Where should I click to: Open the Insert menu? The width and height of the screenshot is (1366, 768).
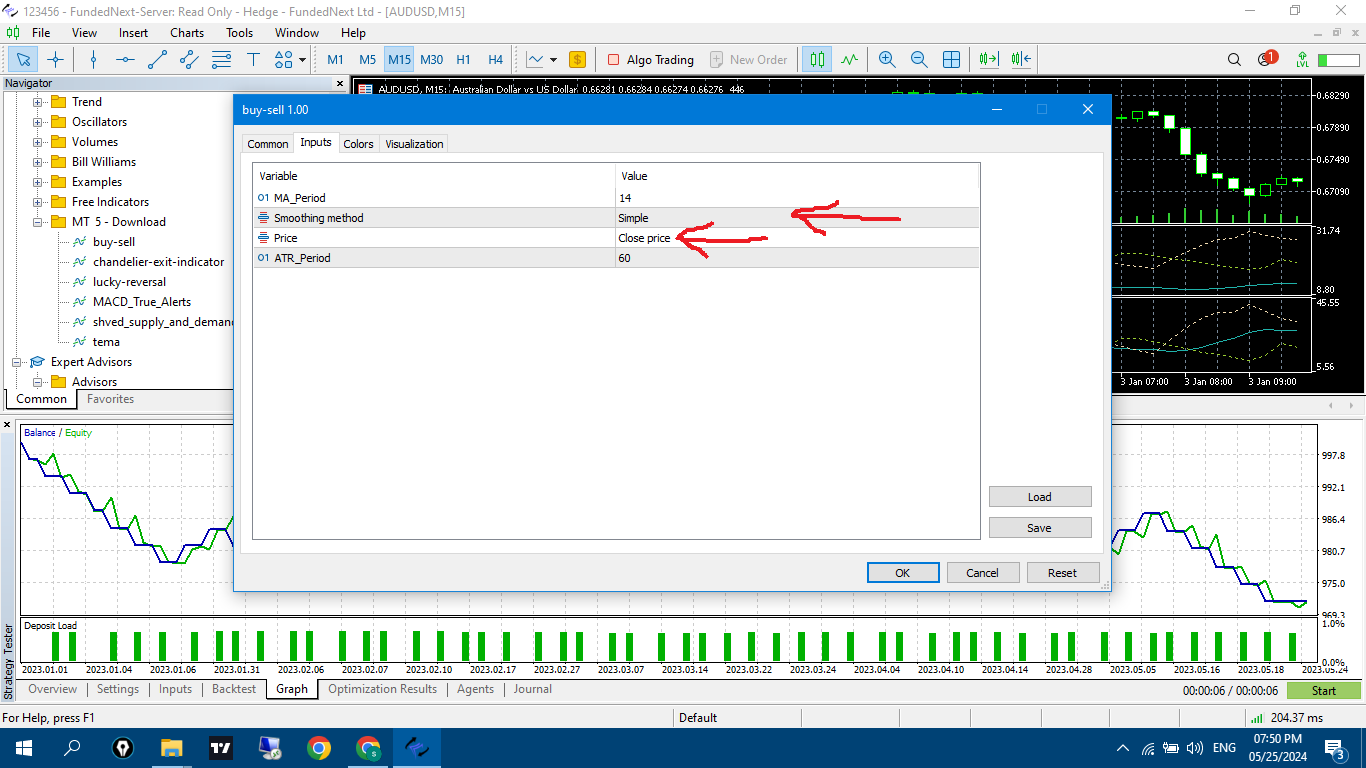pyautogui.click(x=133, y=32)
